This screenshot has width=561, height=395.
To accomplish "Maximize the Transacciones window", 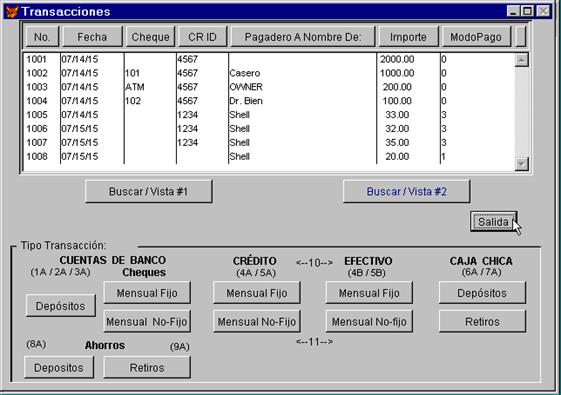I will point(527,11).
